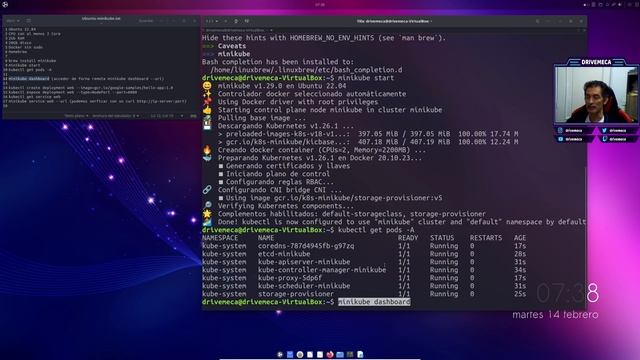640x360 pixels.
Task: Open the blue folder icon in the dock
Action: coord(340,354)
